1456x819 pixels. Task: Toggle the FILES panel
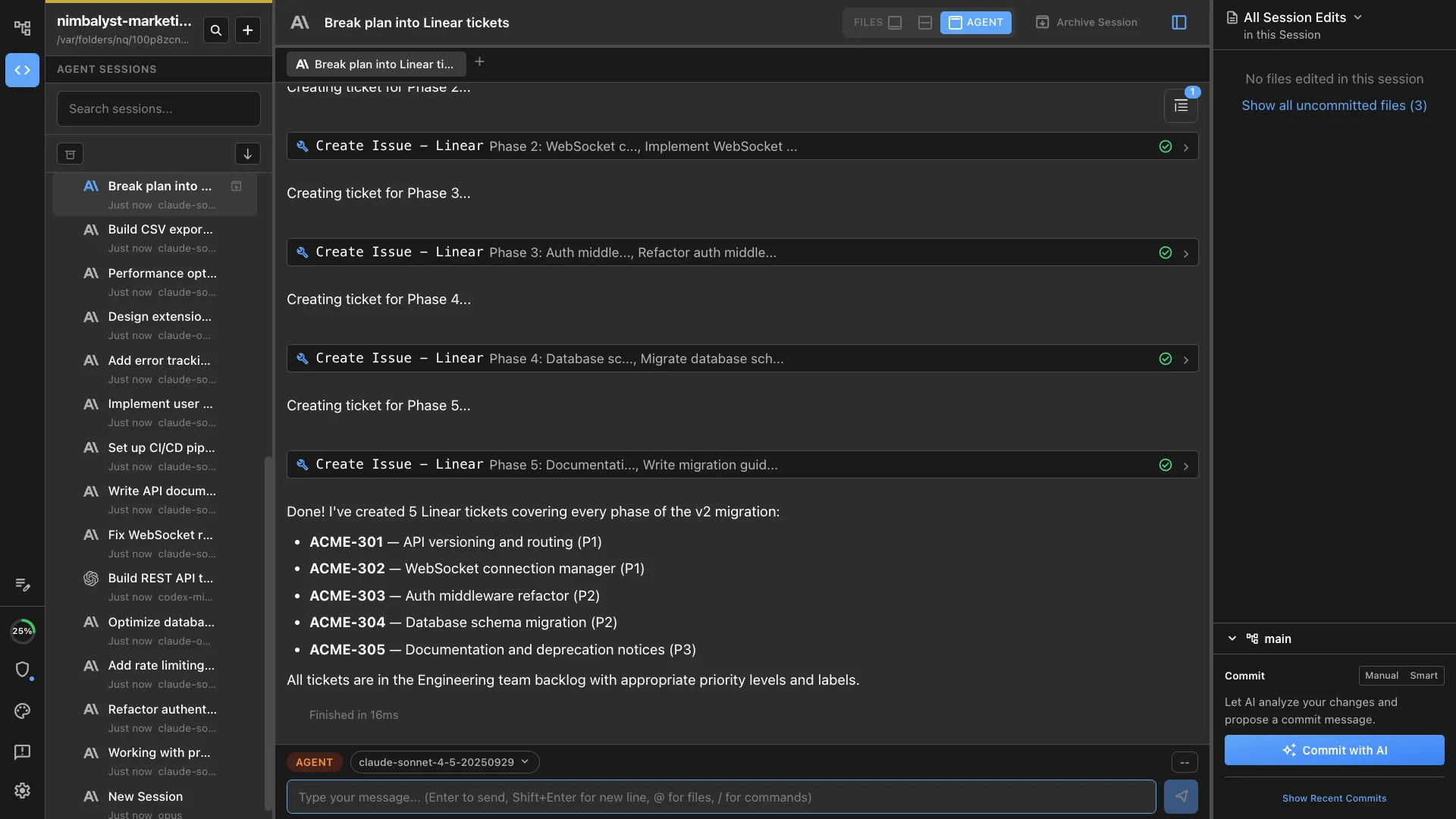pyautogui.click(x=877, y=23)
